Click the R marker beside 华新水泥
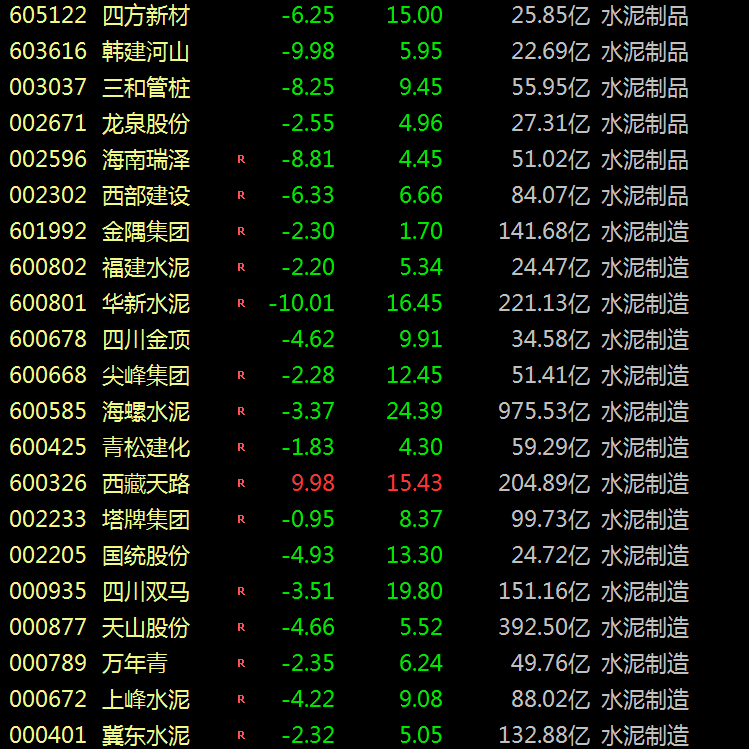Screen dimensions: 749x749 point(241,303)
